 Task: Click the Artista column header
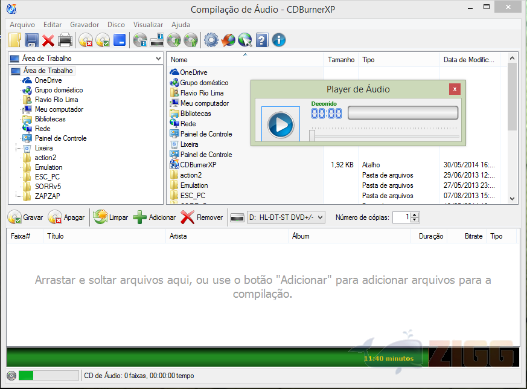pos(227,236)
